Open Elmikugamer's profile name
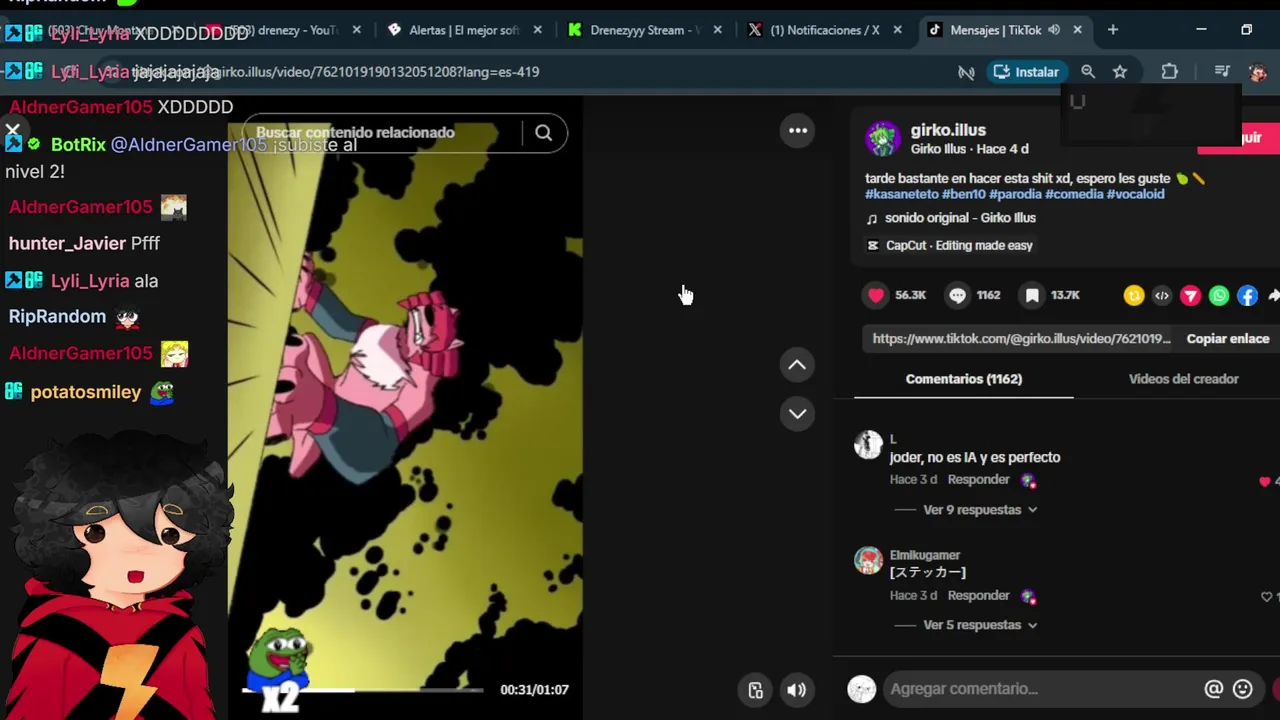 coord(925,556)
